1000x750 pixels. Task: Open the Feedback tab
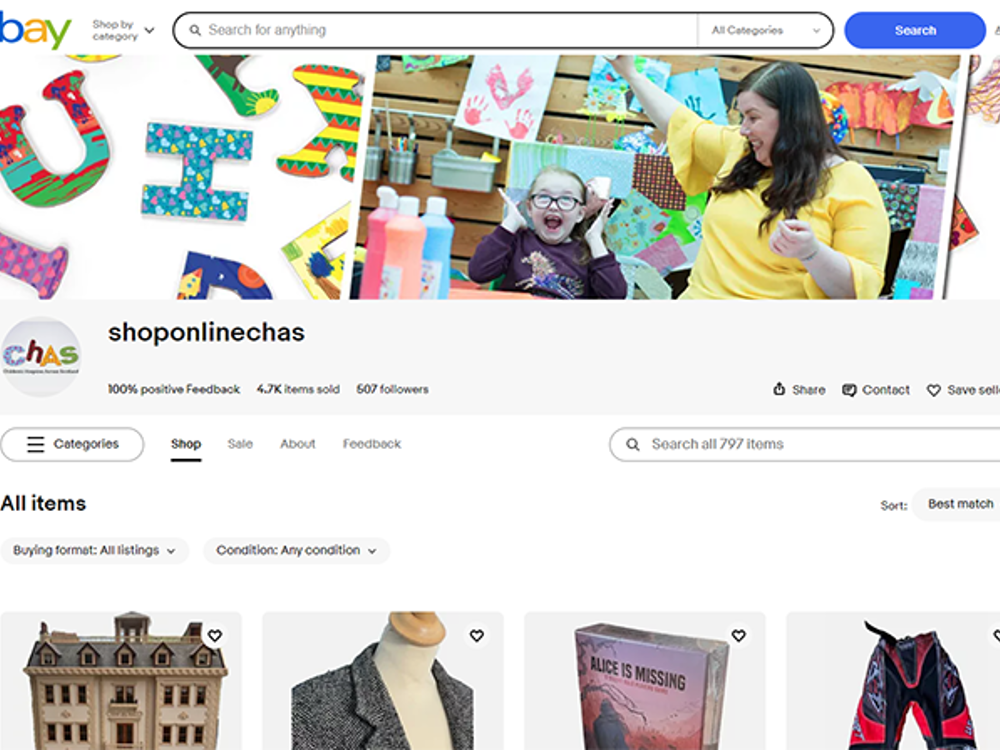[372, 444]
